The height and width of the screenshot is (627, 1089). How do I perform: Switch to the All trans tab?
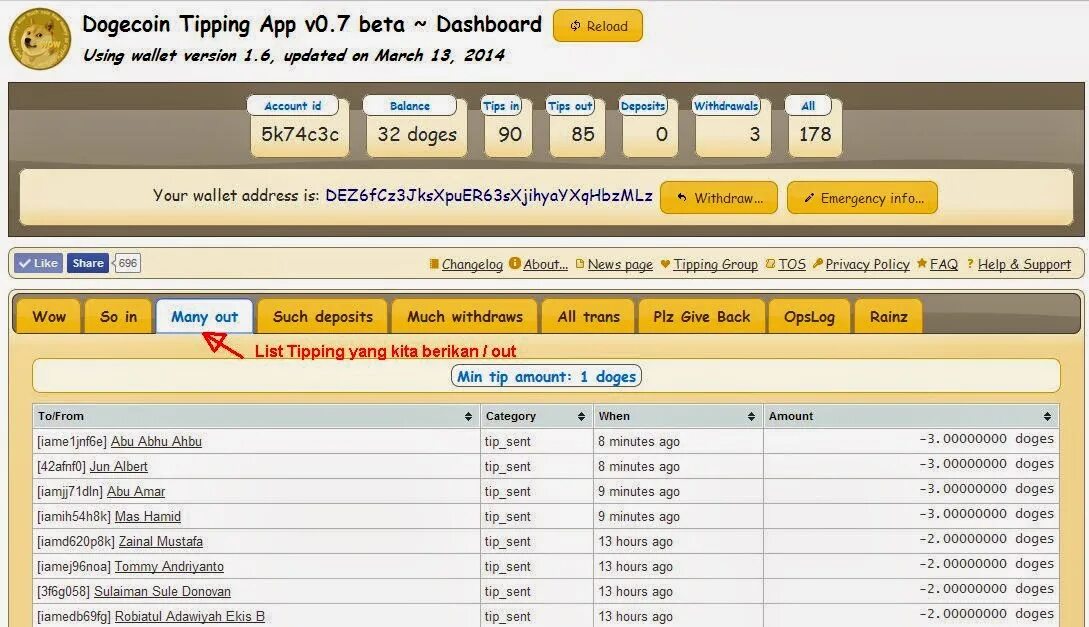[x=588, y=317]
